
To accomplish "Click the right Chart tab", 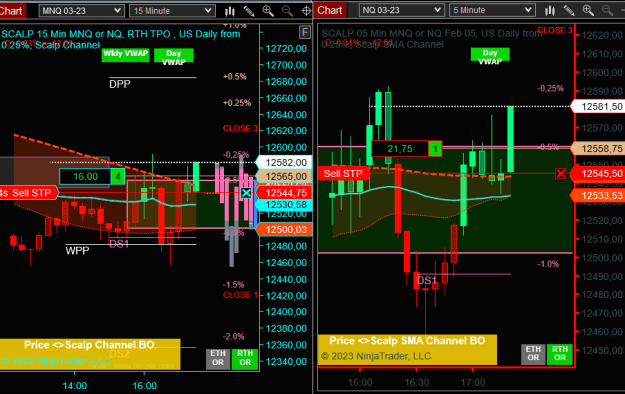I will tap(330, 10).
